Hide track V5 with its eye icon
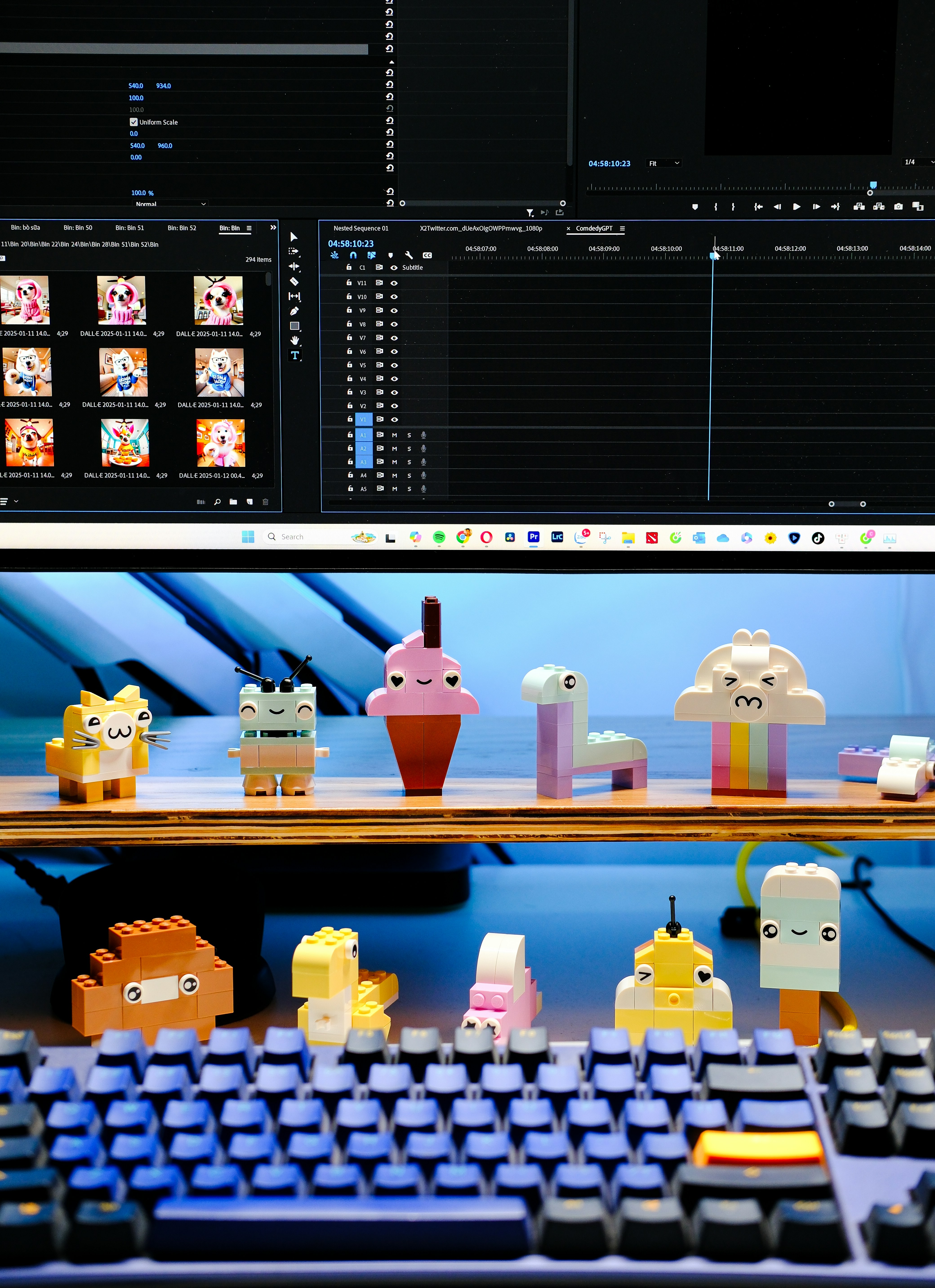 coord(394,365)
